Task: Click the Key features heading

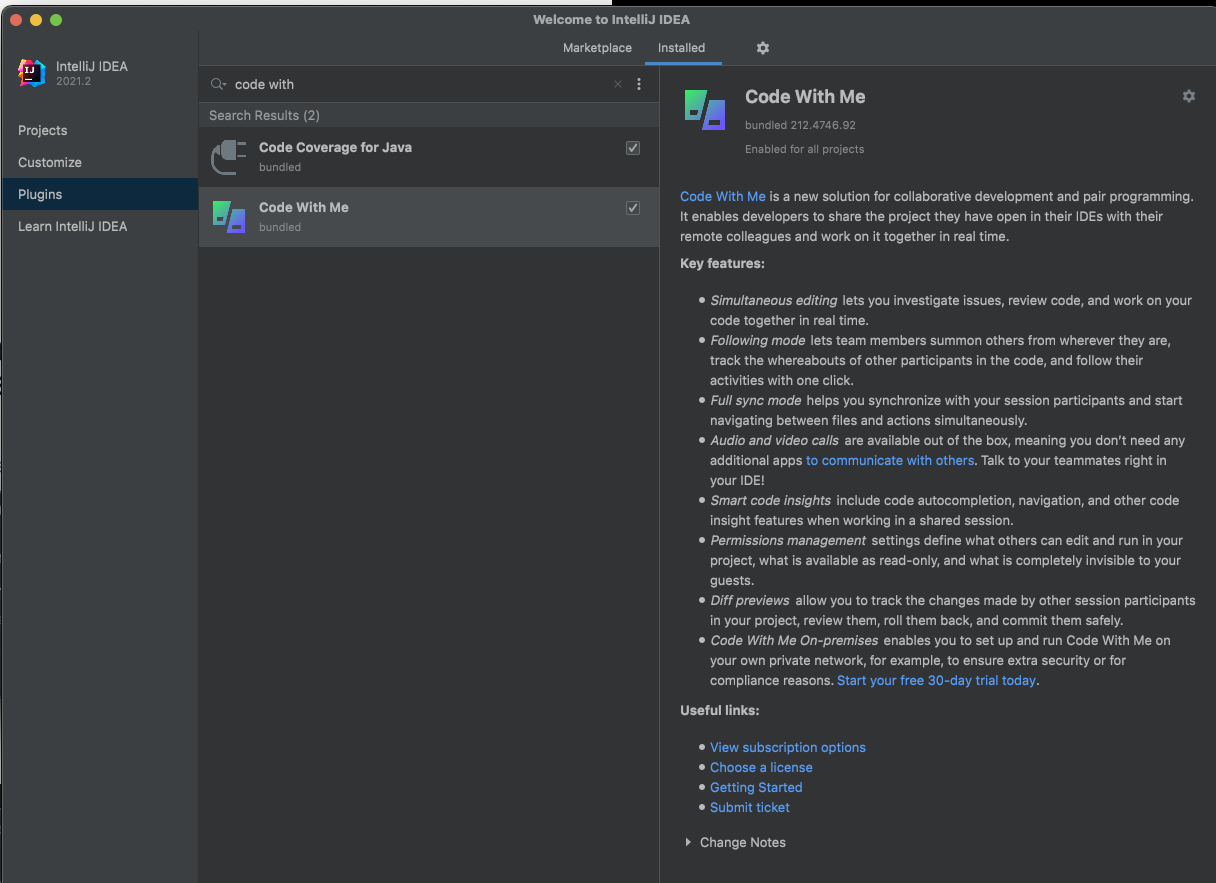Action: click(722, 263)
